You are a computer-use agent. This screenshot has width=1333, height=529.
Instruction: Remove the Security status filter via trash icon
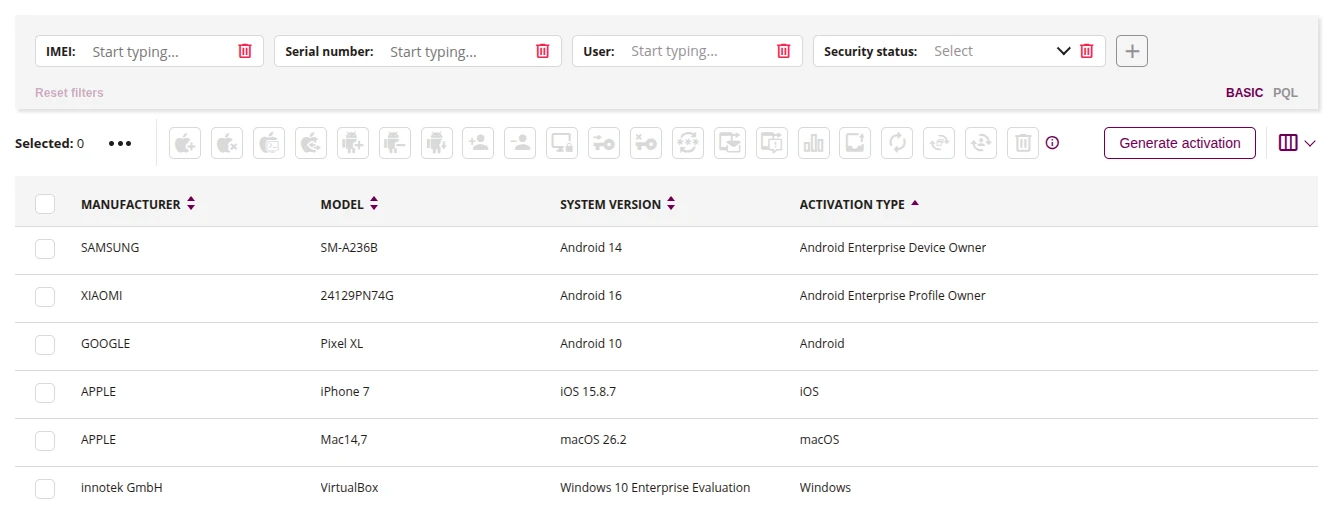[x=1087, y=51]
